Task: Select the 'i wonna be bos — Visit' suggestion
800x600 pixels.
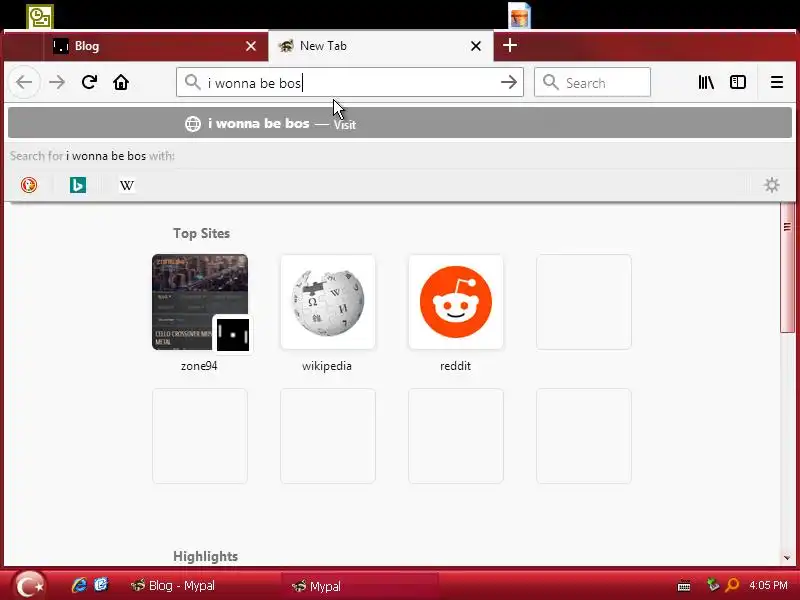Action: [x=400, y=123]
